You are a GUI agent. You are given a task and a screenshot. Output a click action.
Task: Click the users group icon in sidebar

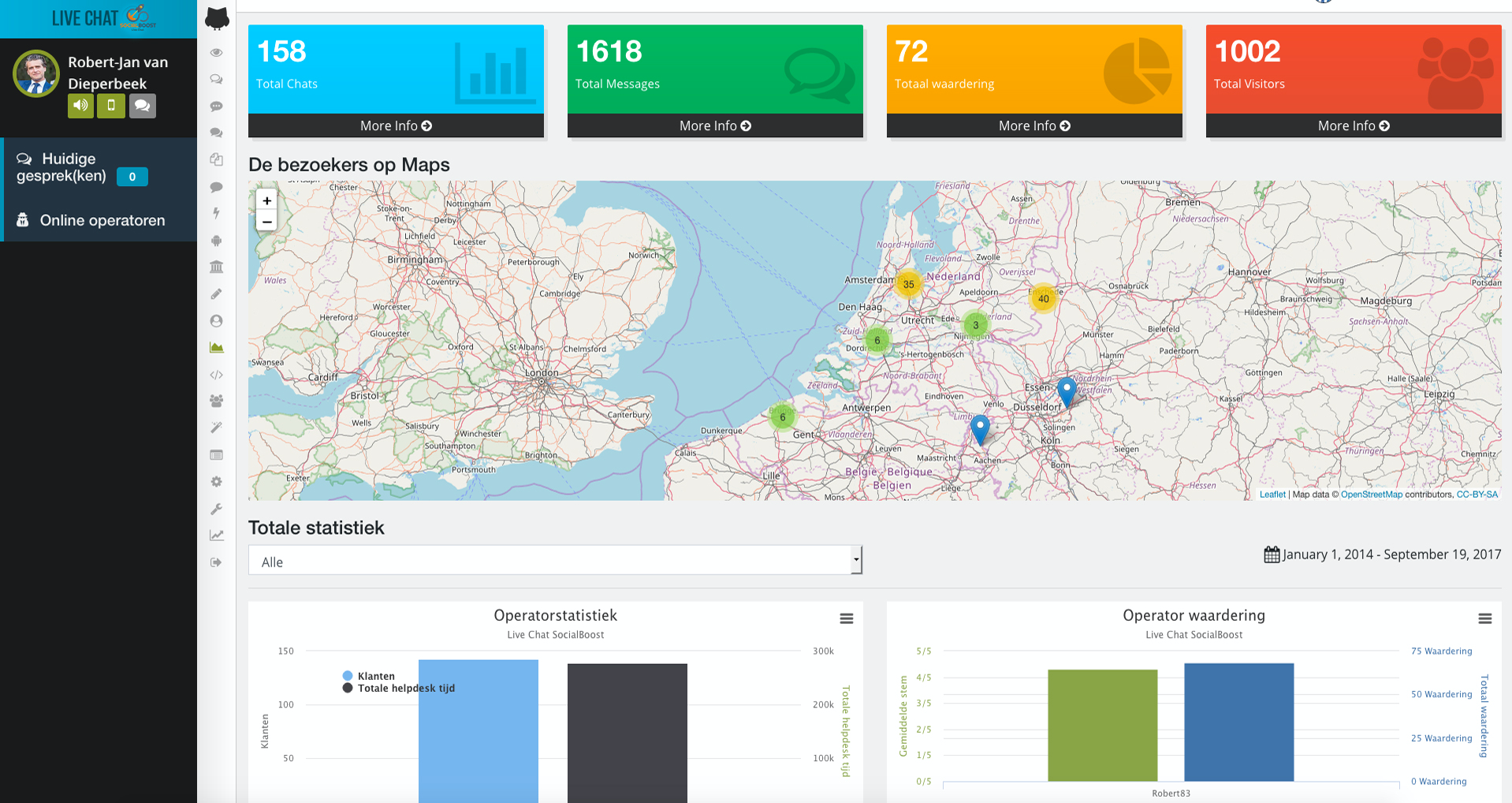coord(216,401)
